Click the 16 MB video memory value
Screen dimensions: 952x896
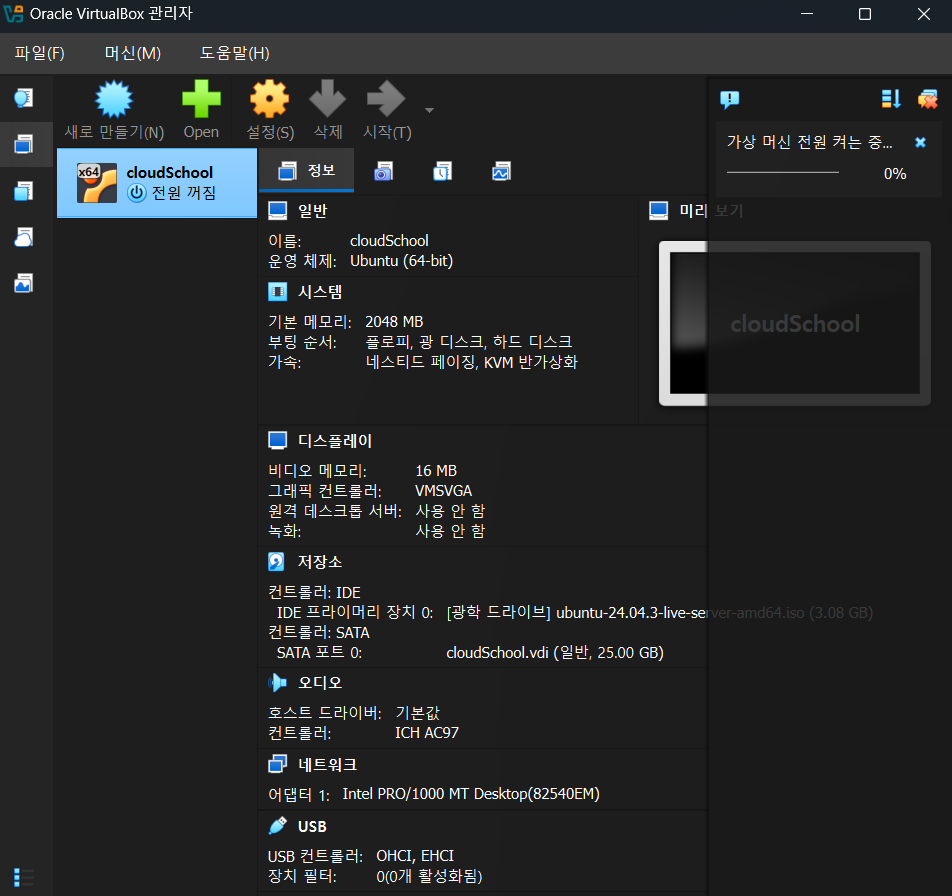point(436,471)
